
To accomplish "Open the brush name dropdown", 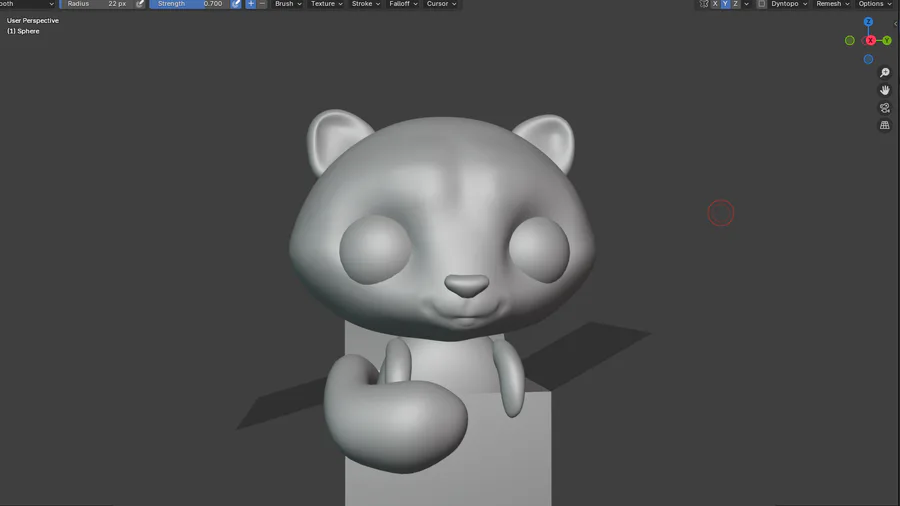I will click(x=27, y=4).
